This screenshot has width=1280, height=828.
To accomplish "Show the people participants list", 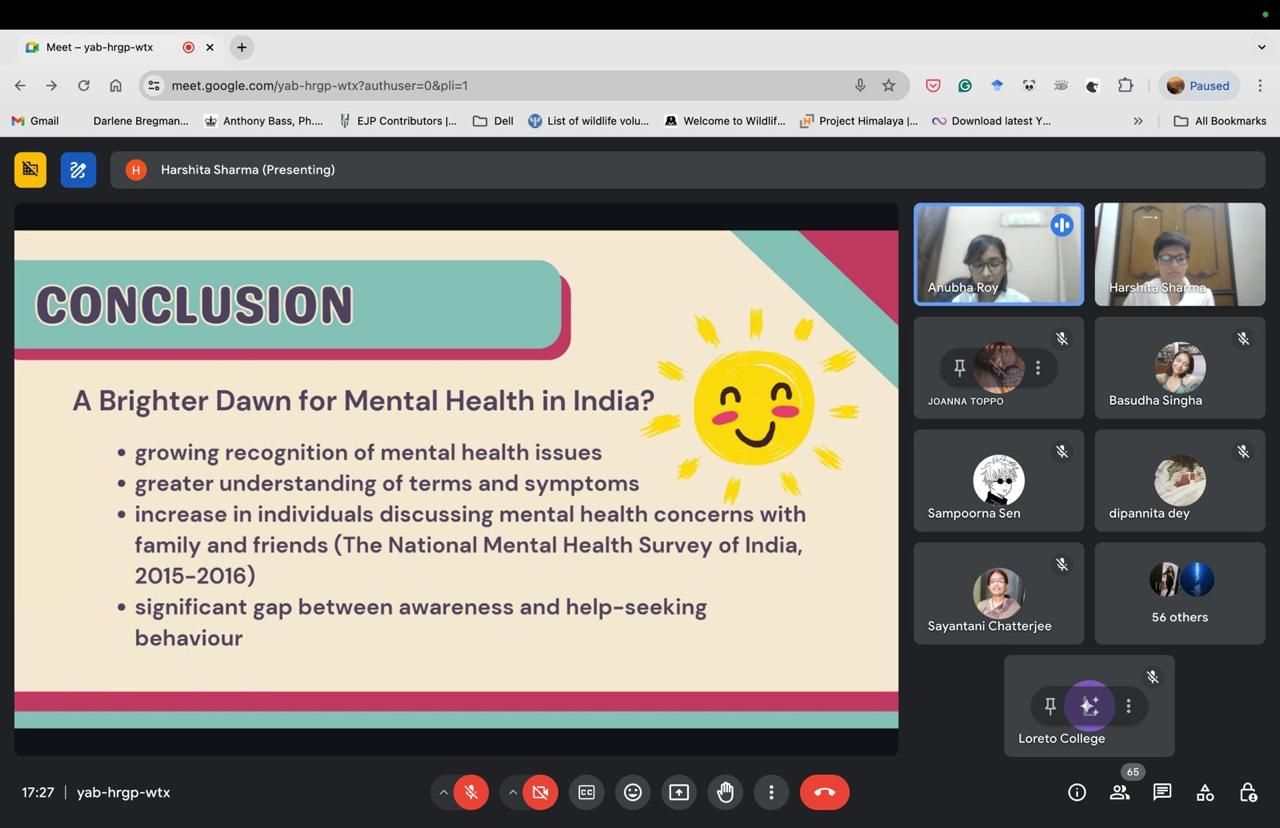I will (x=1120, y=792).
